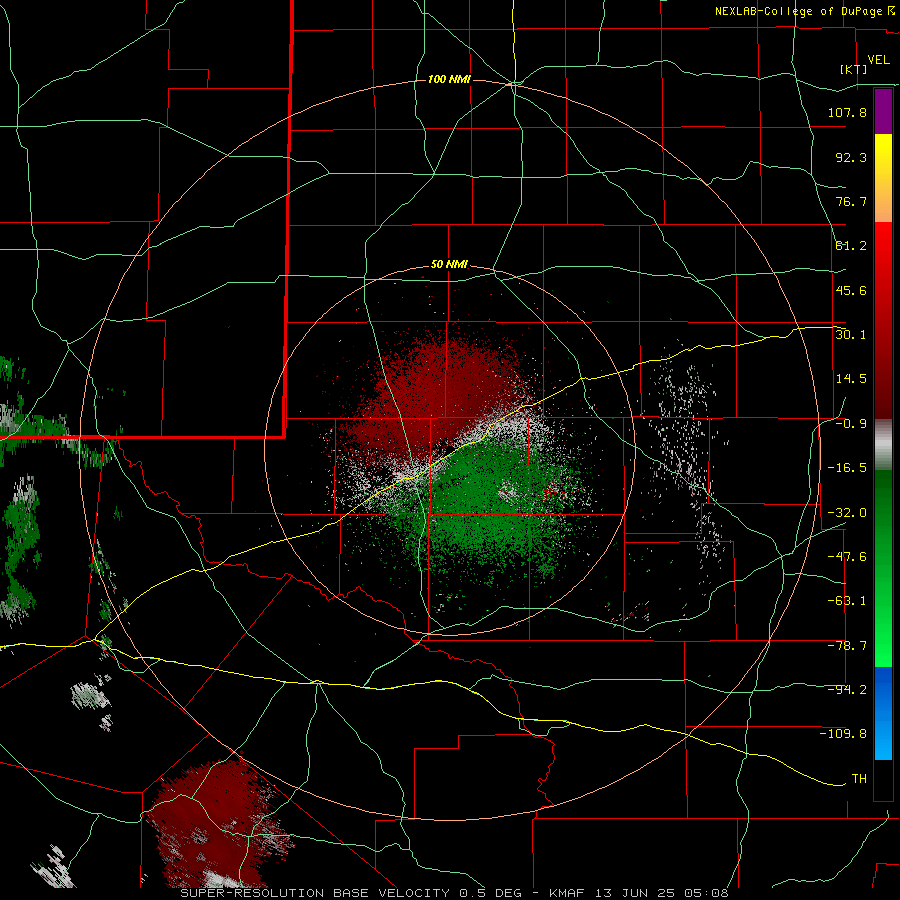Select the 92.3 scale value

click(x=851, y=157)
